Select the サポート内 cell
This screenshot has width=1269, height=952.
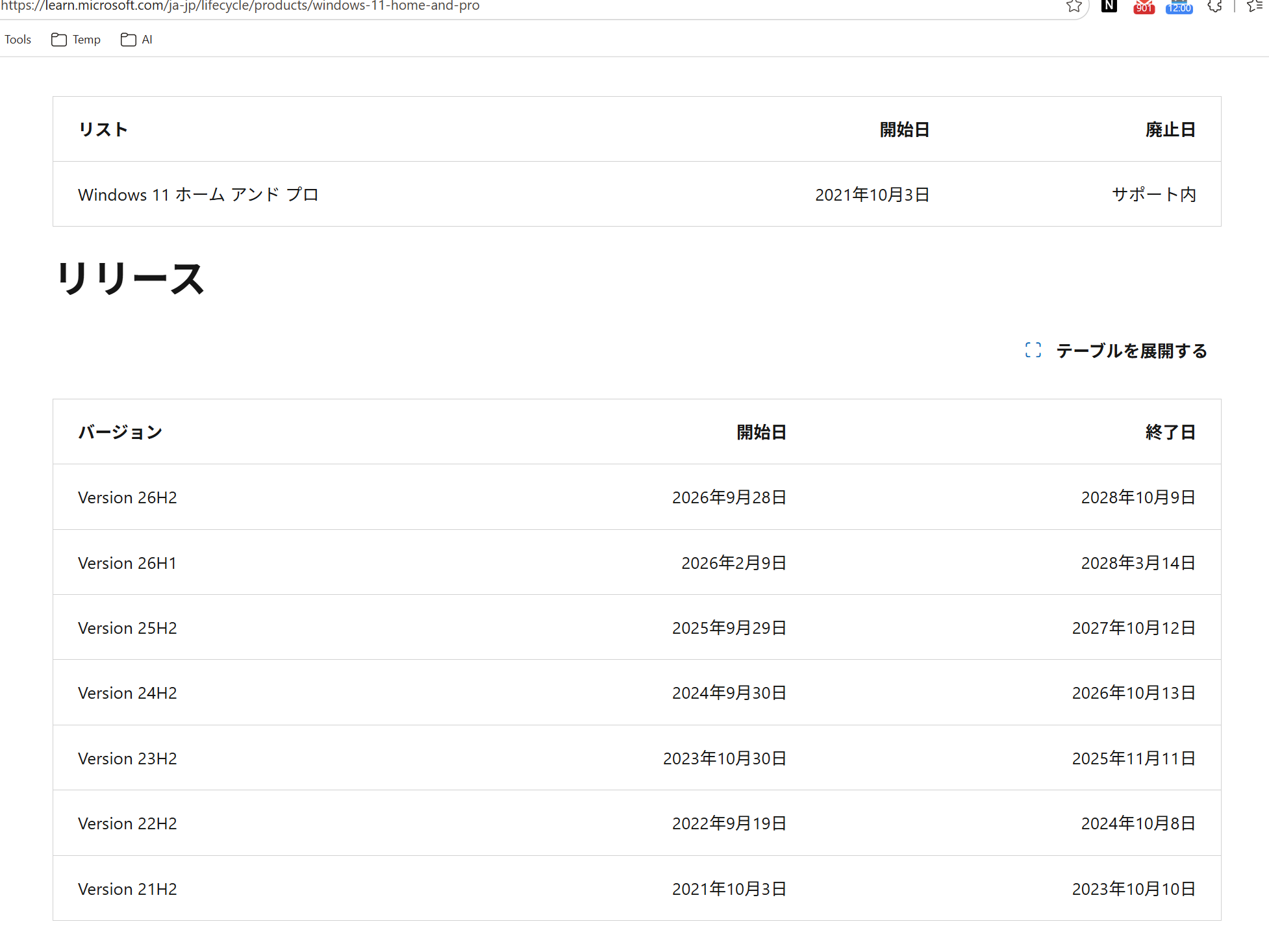coord(1153,194)
